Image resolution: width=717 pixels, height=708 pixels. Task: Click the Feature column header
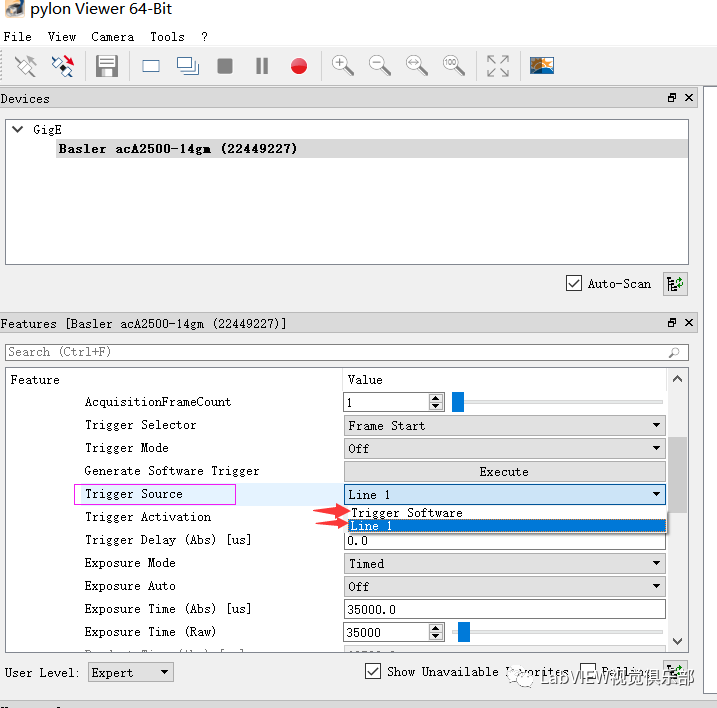tap(35, 380)
